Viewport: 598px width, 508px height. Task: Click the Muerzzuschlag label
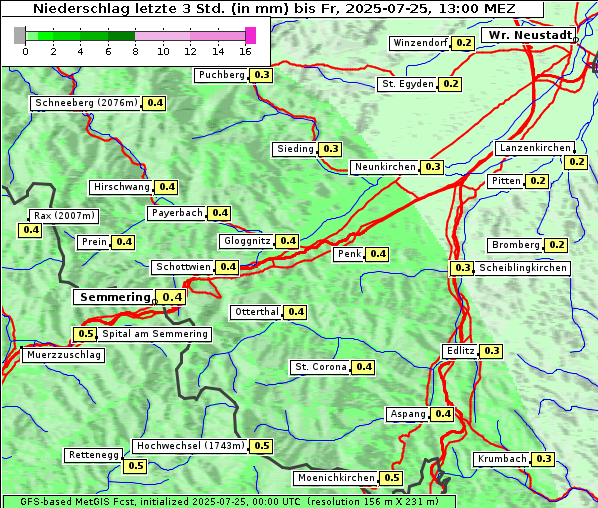(x=63, y=355)
